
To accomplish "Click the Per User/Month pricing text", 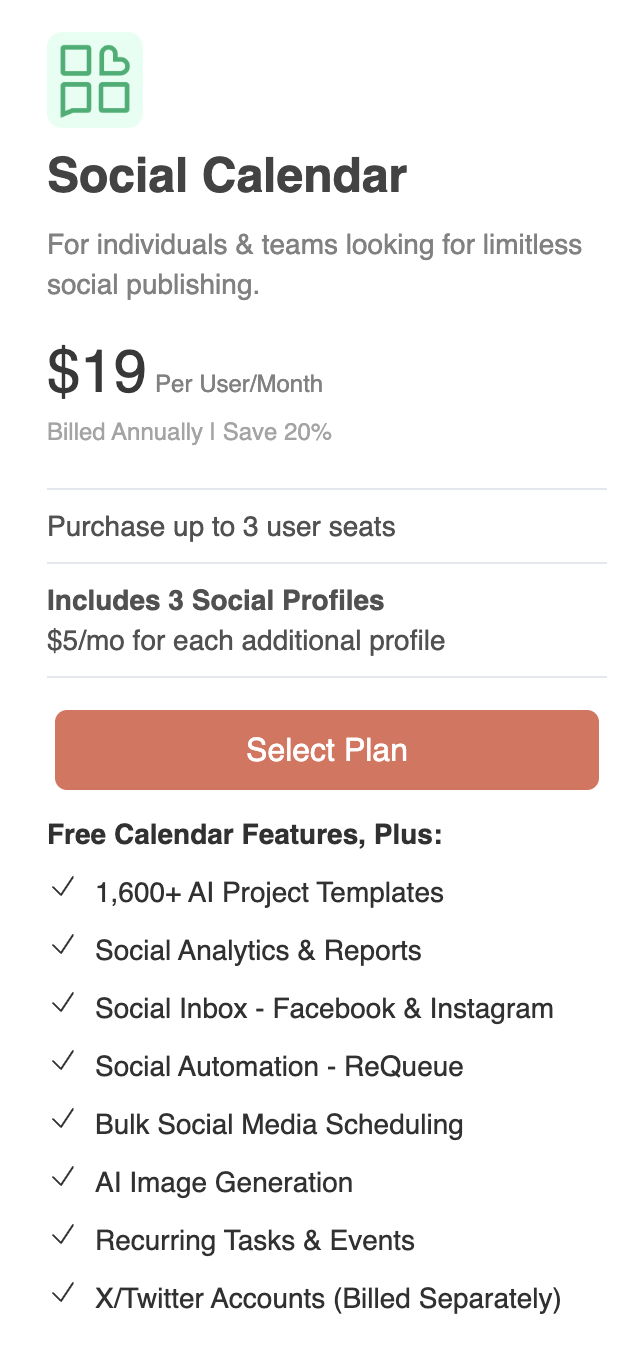I will point(238,384).
